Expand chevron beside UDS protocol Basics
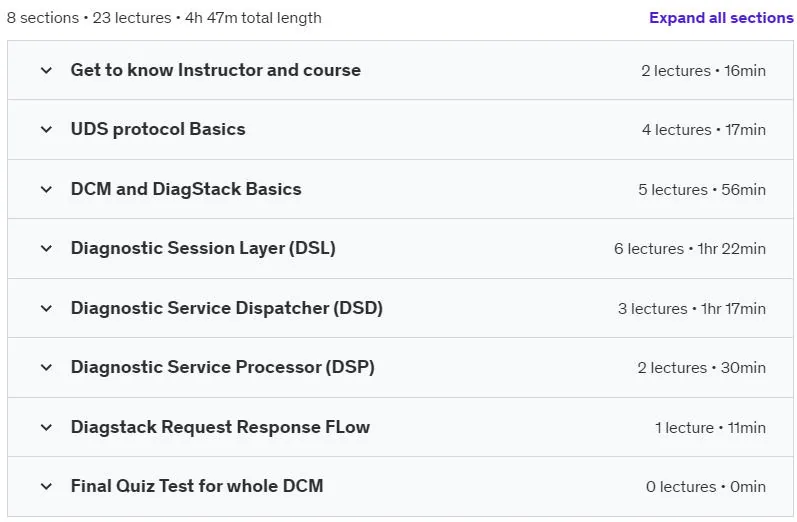797x522 pixels. (46, 130)
